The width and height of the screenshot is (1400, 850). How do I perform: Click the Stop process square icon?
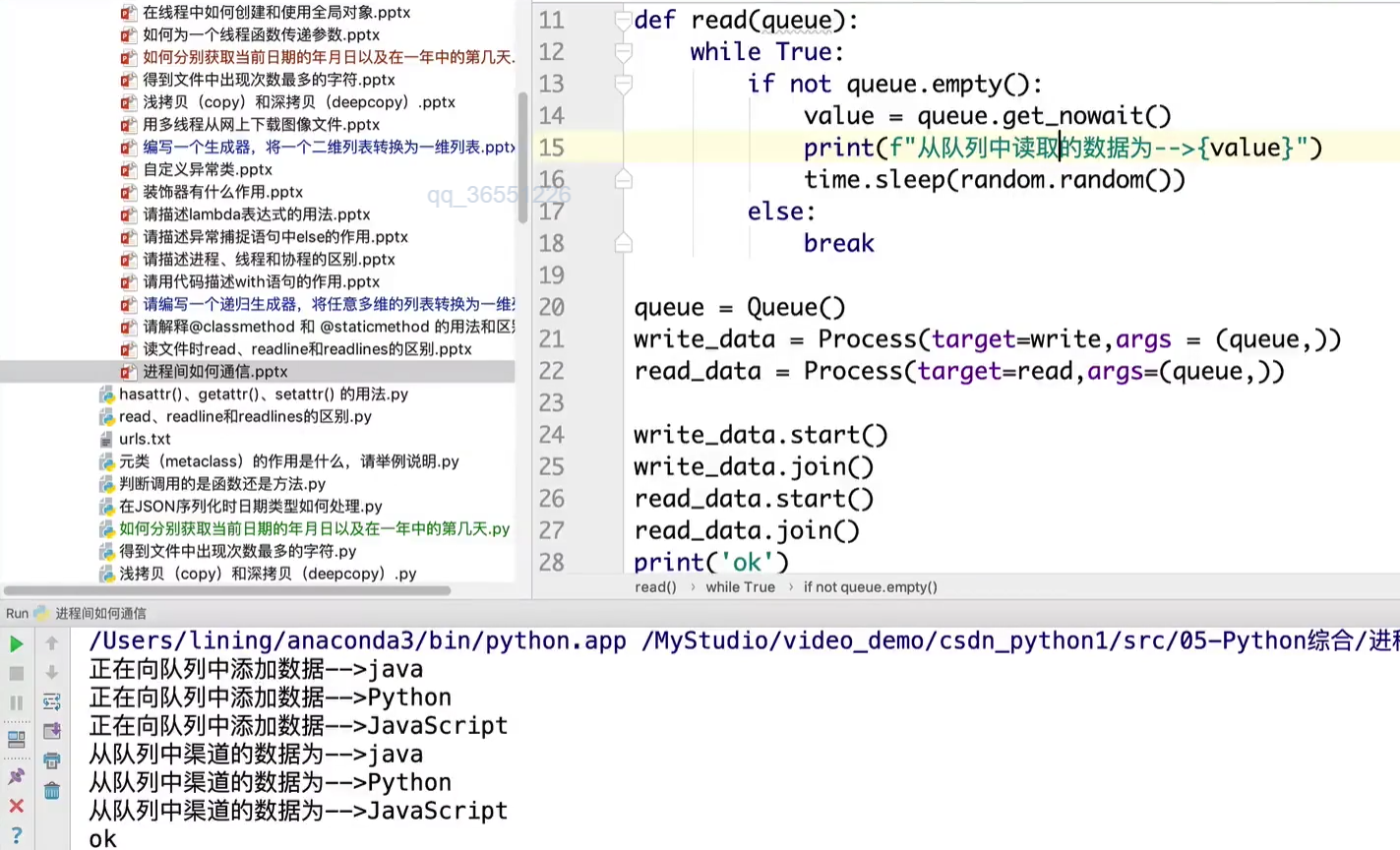[16, 674]
